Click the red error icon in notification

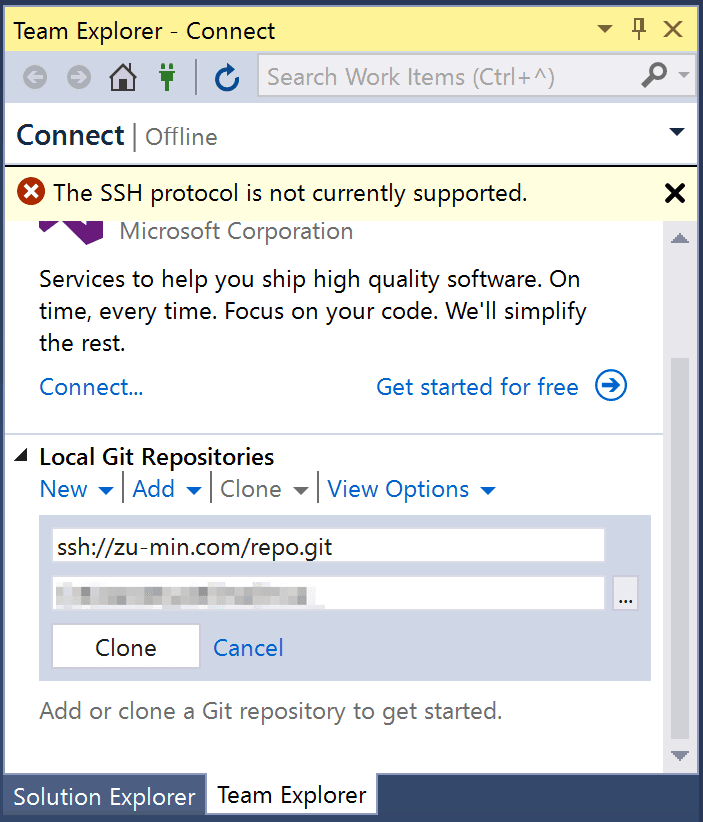(x=31, y=192)
